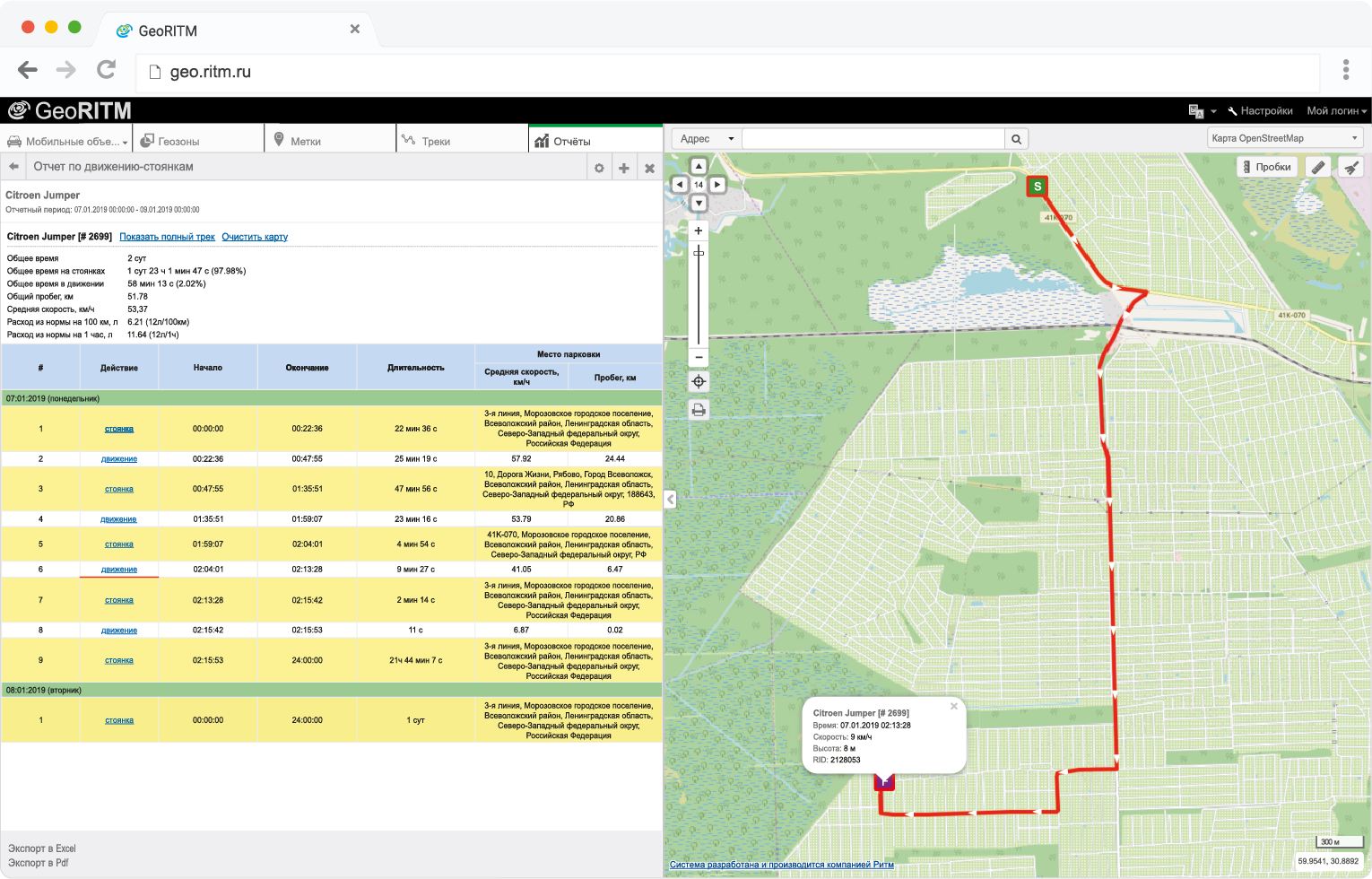Click the Действие column header

coord(119,368)
